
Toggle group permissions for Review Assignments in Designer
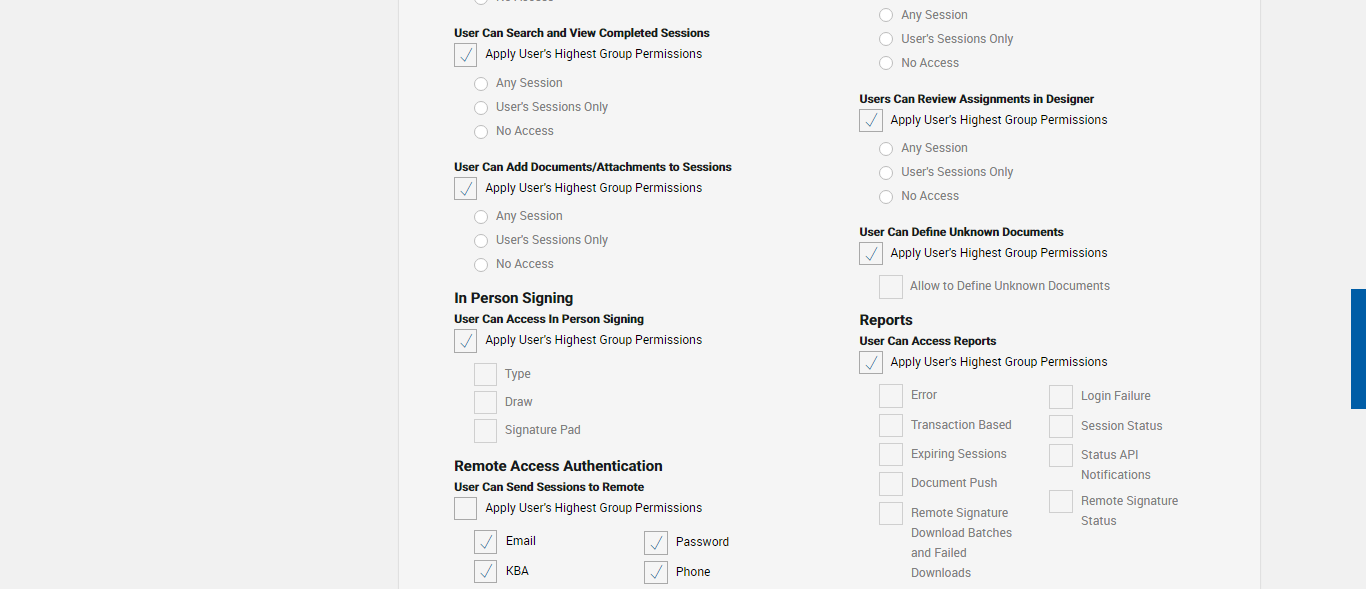click(871, 121)
